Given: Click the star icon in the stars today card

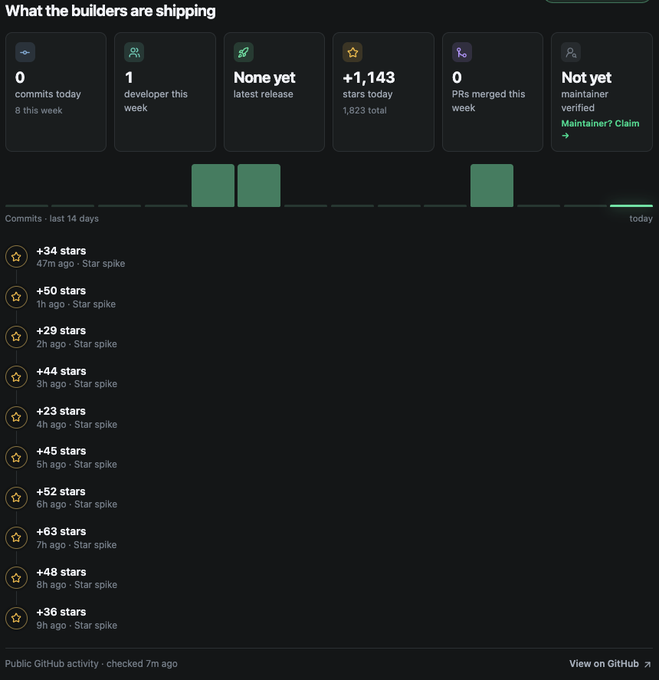Looking at the screenshot, I should [353, 52].
